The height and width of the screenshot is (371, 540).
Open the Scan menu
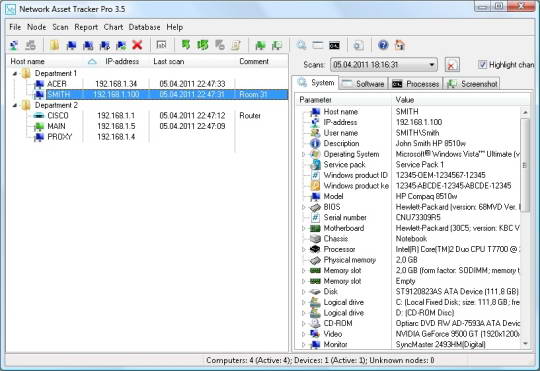pos(60,27)
